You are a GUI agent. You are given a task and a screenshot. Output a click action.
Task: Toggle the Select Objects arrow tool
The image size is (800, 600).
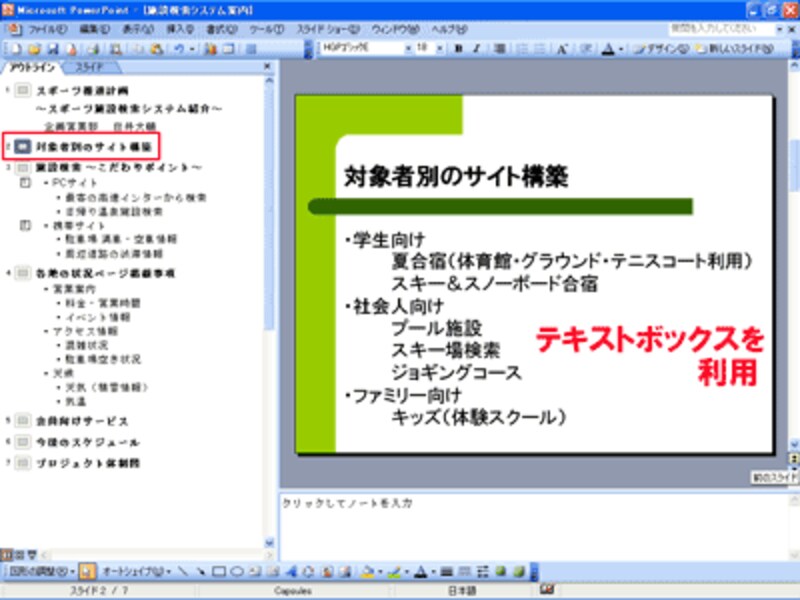[87, 571]
